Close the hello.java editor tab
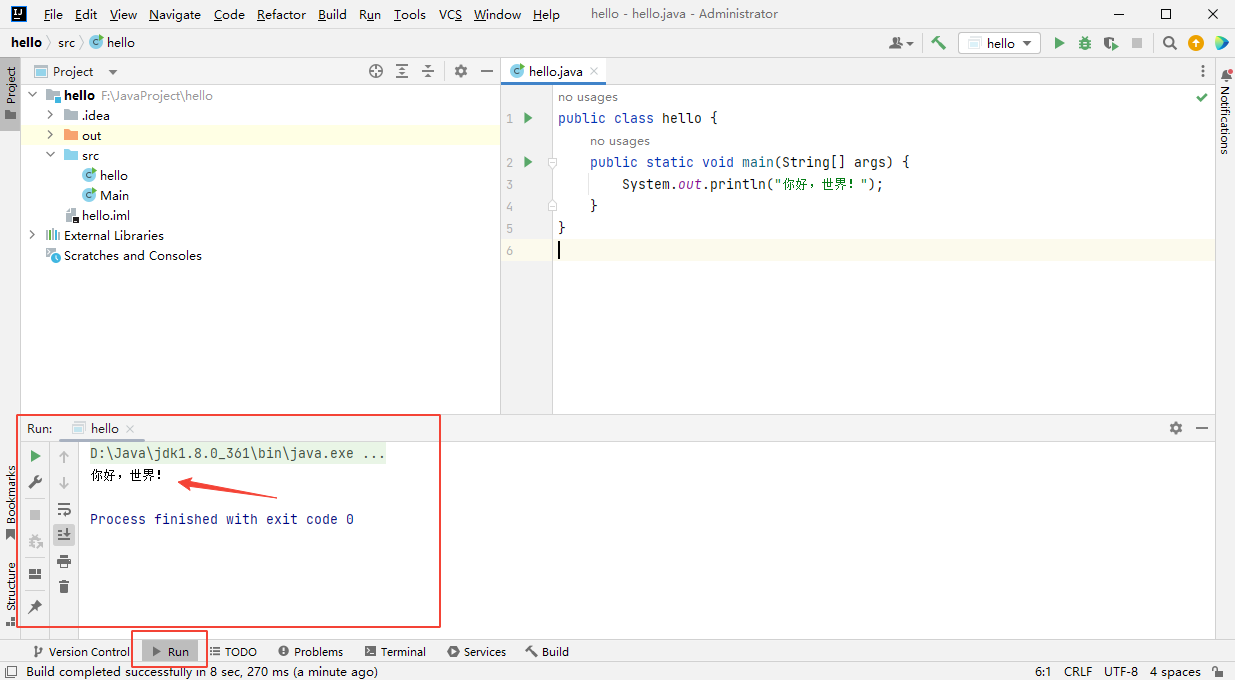The height and width of the screenshot is (680, 1235). [x=594, y=72]
